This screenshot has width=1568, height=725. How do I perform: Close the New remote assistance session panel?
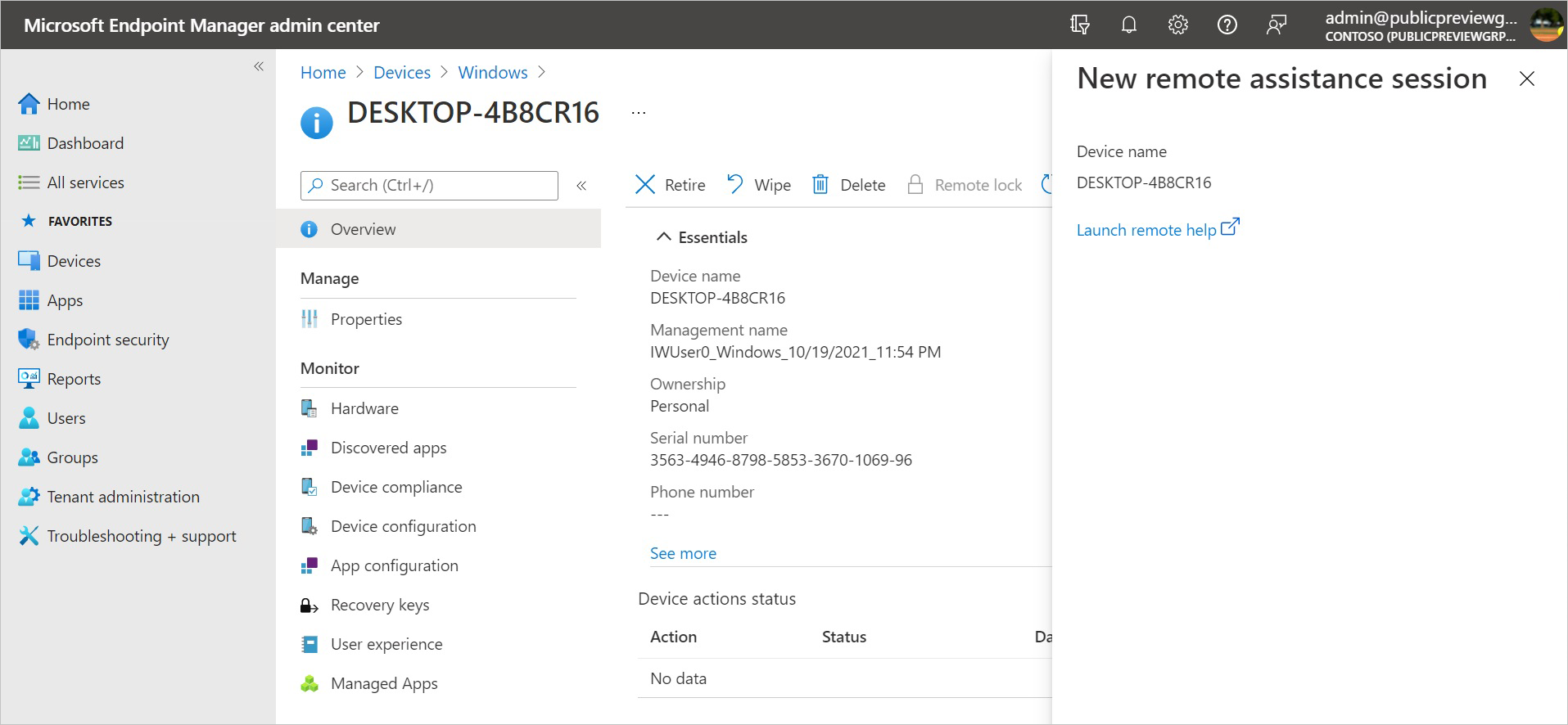pos(1526,79)
